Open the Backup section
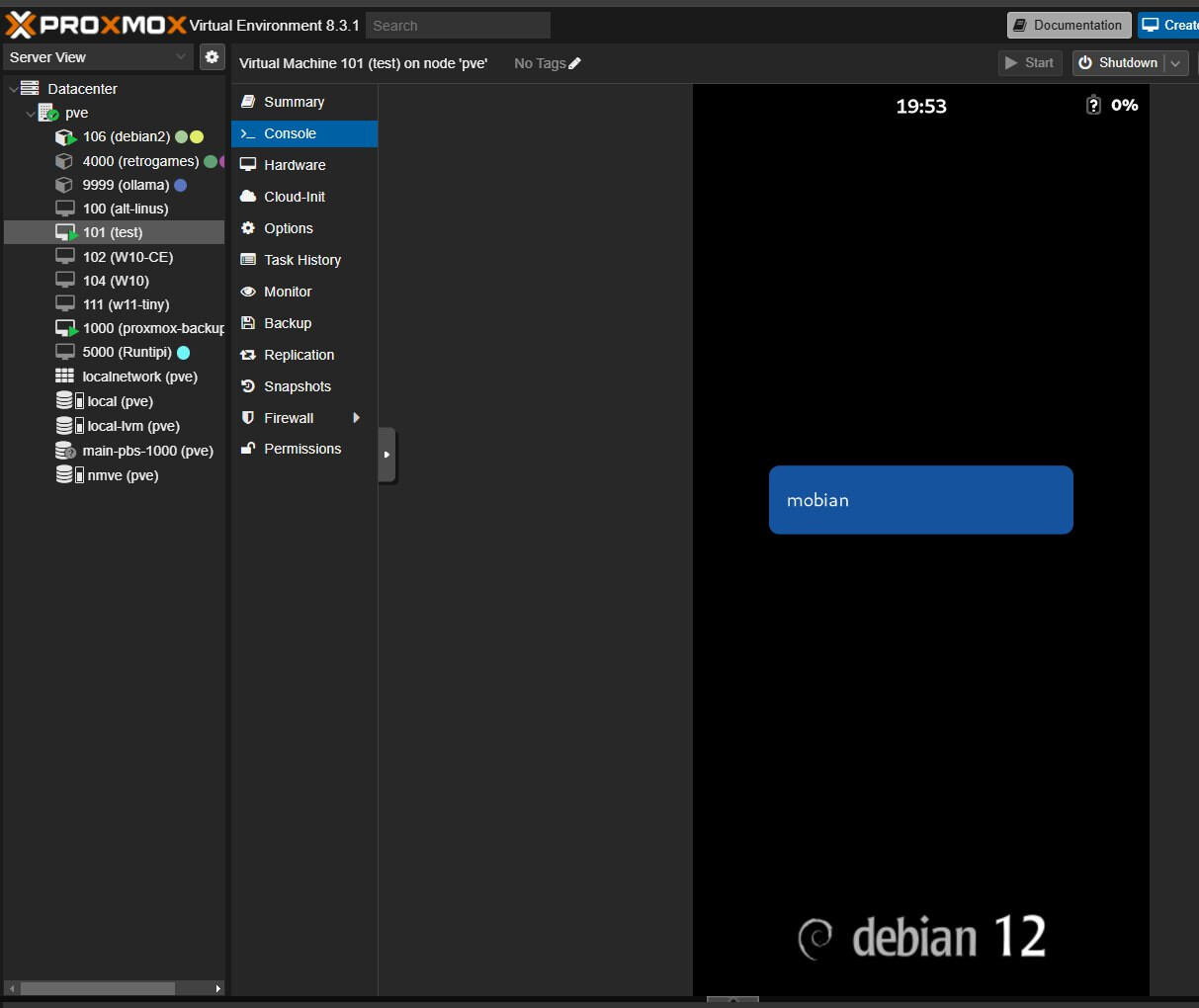 pos(304,323)
